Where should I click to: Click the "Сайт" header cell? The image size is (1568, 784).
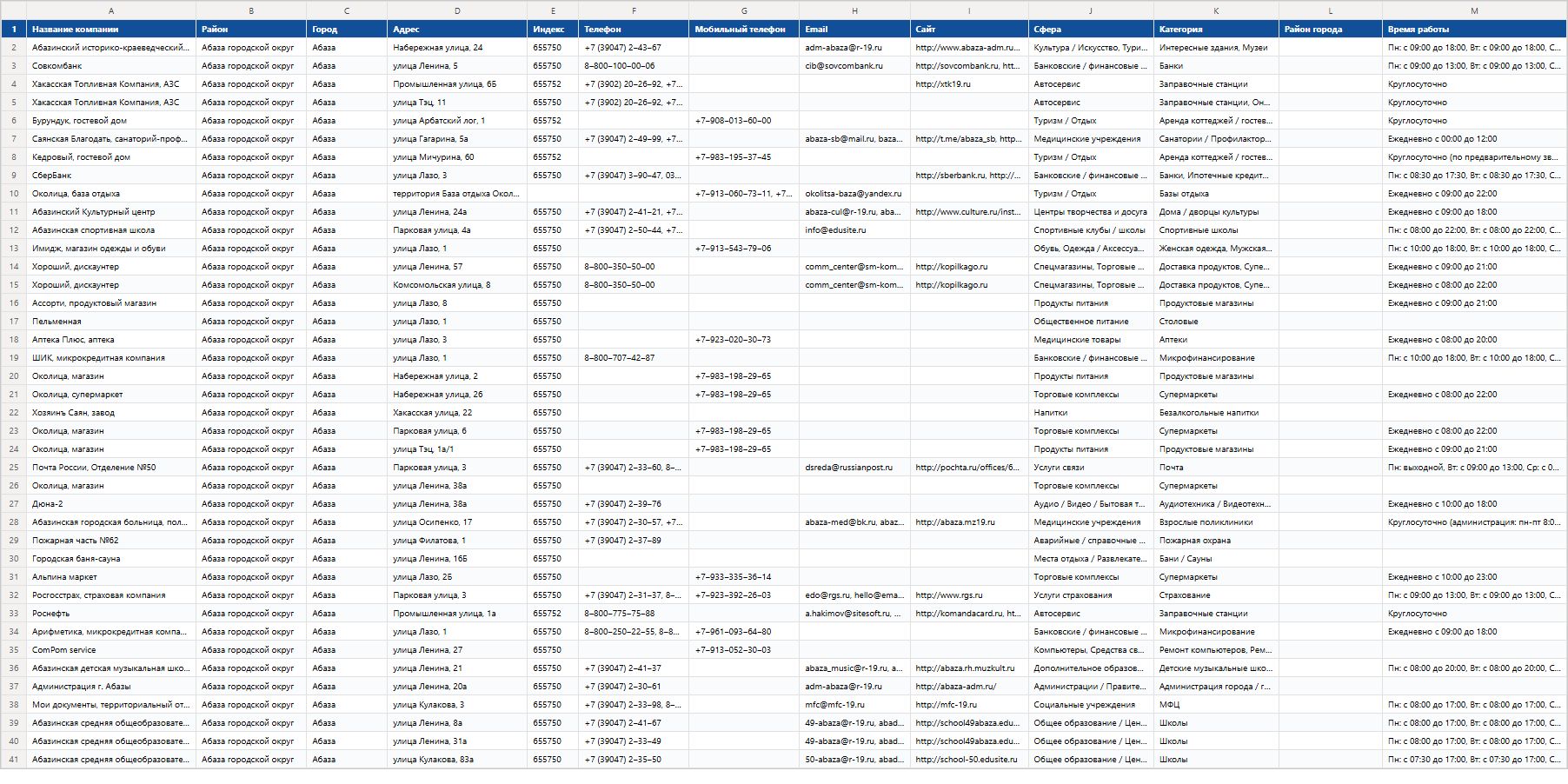coord(969,29)
